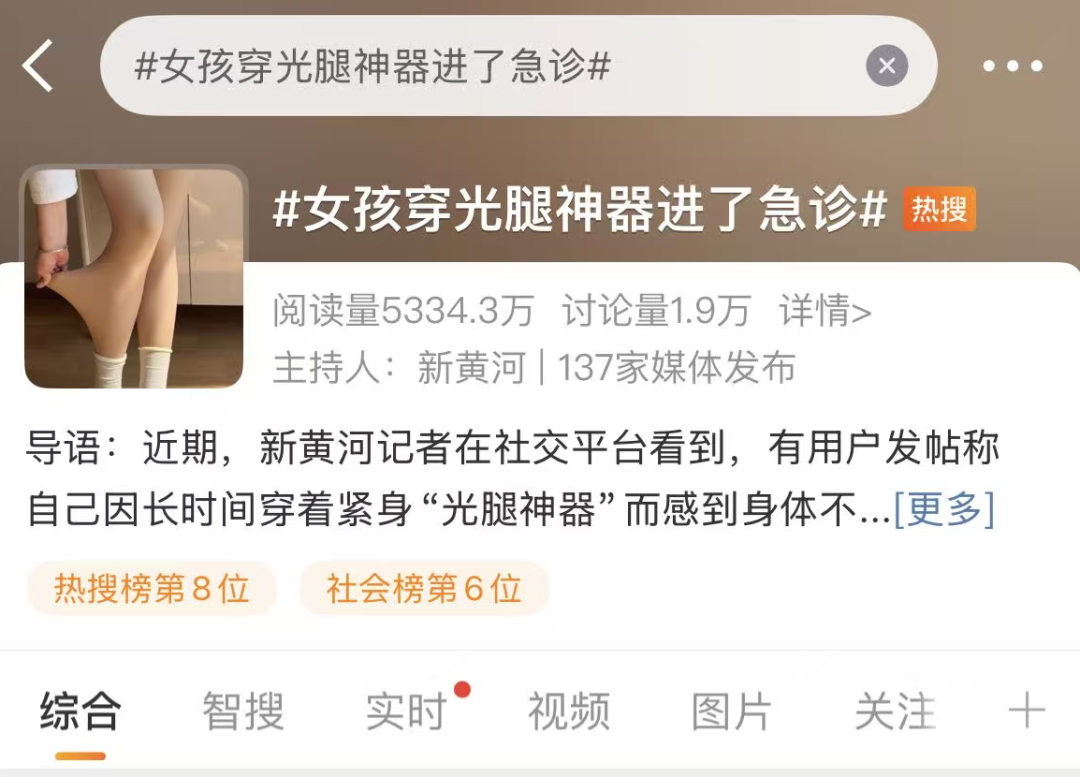Screen dimensions: 1080x777
Task: Switch to the 关注 tab
Action: tap(895, 711)
